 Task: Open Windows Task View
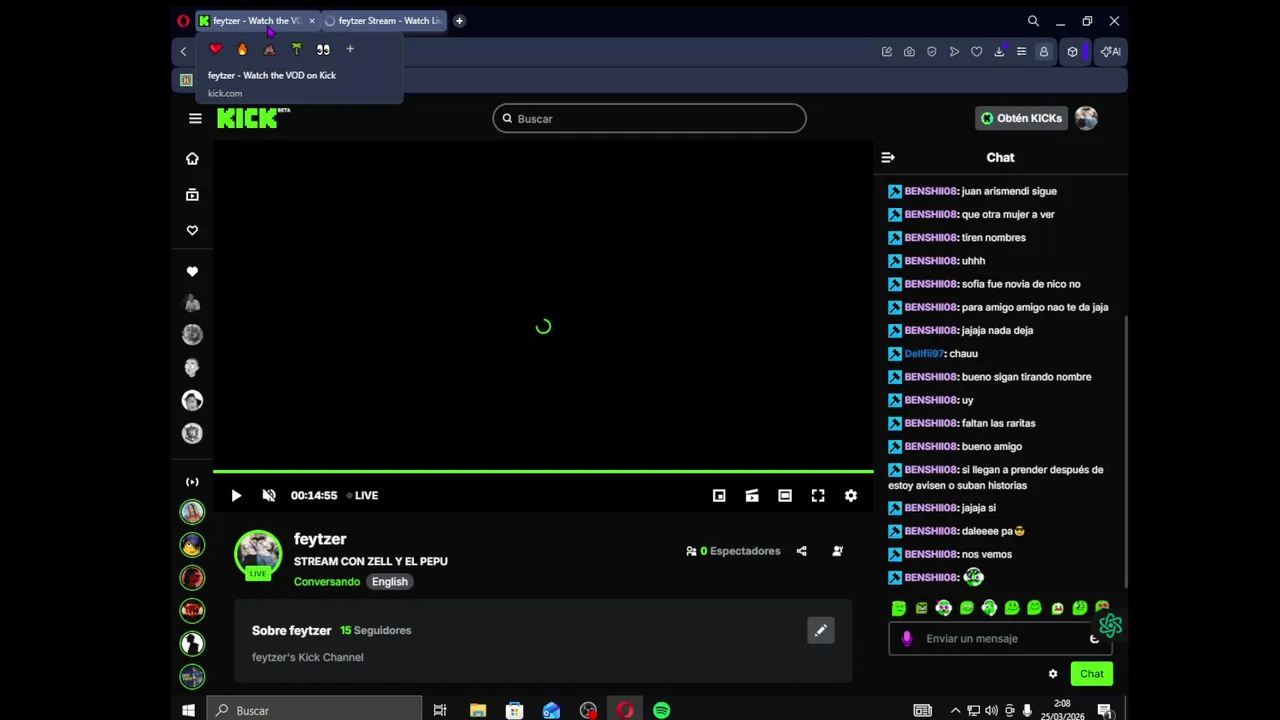click(x=440, y=710)
